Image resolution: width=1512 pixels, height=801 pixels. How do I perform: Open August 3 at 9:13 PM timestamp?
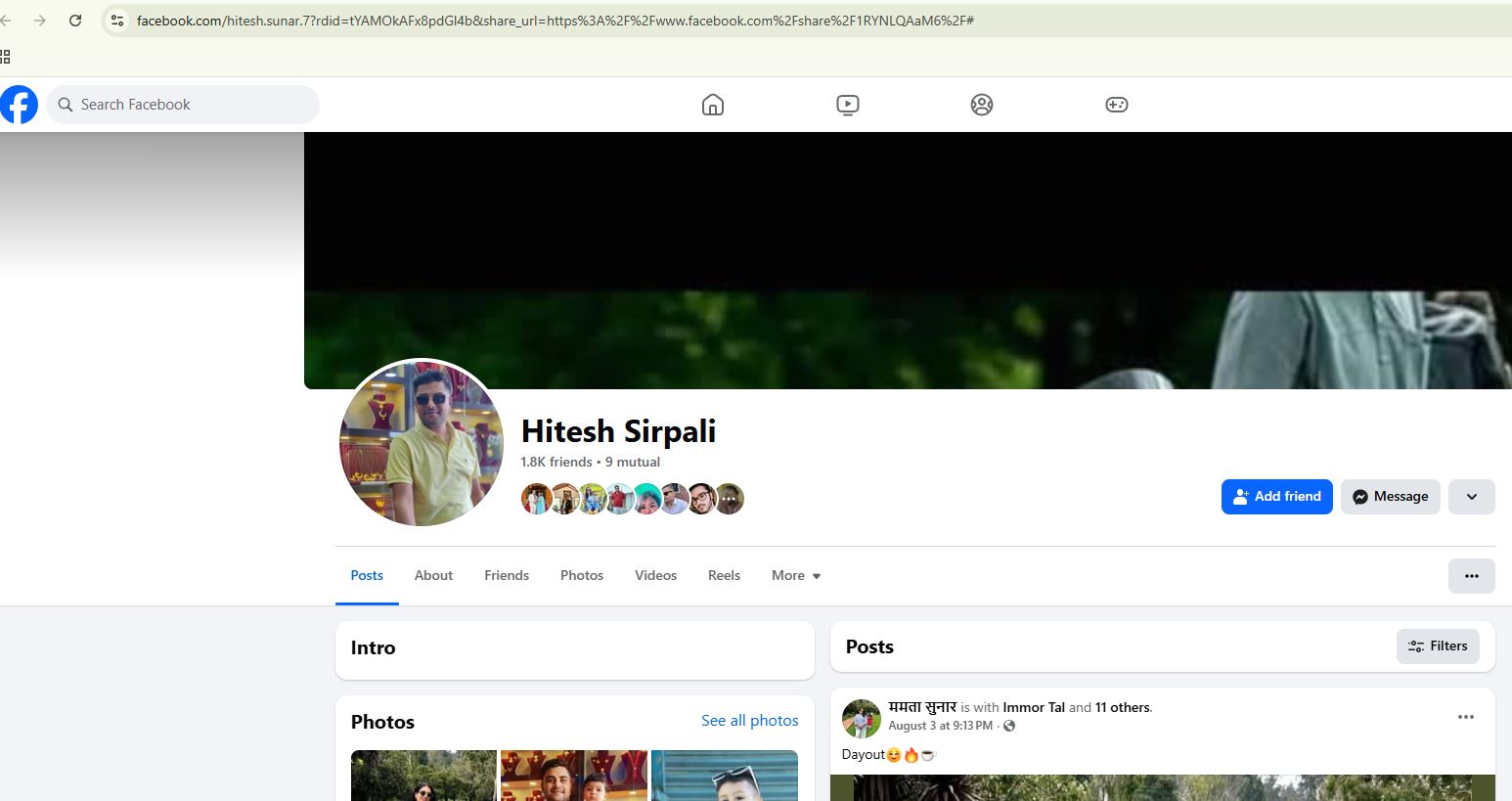(x=940, y=726)
